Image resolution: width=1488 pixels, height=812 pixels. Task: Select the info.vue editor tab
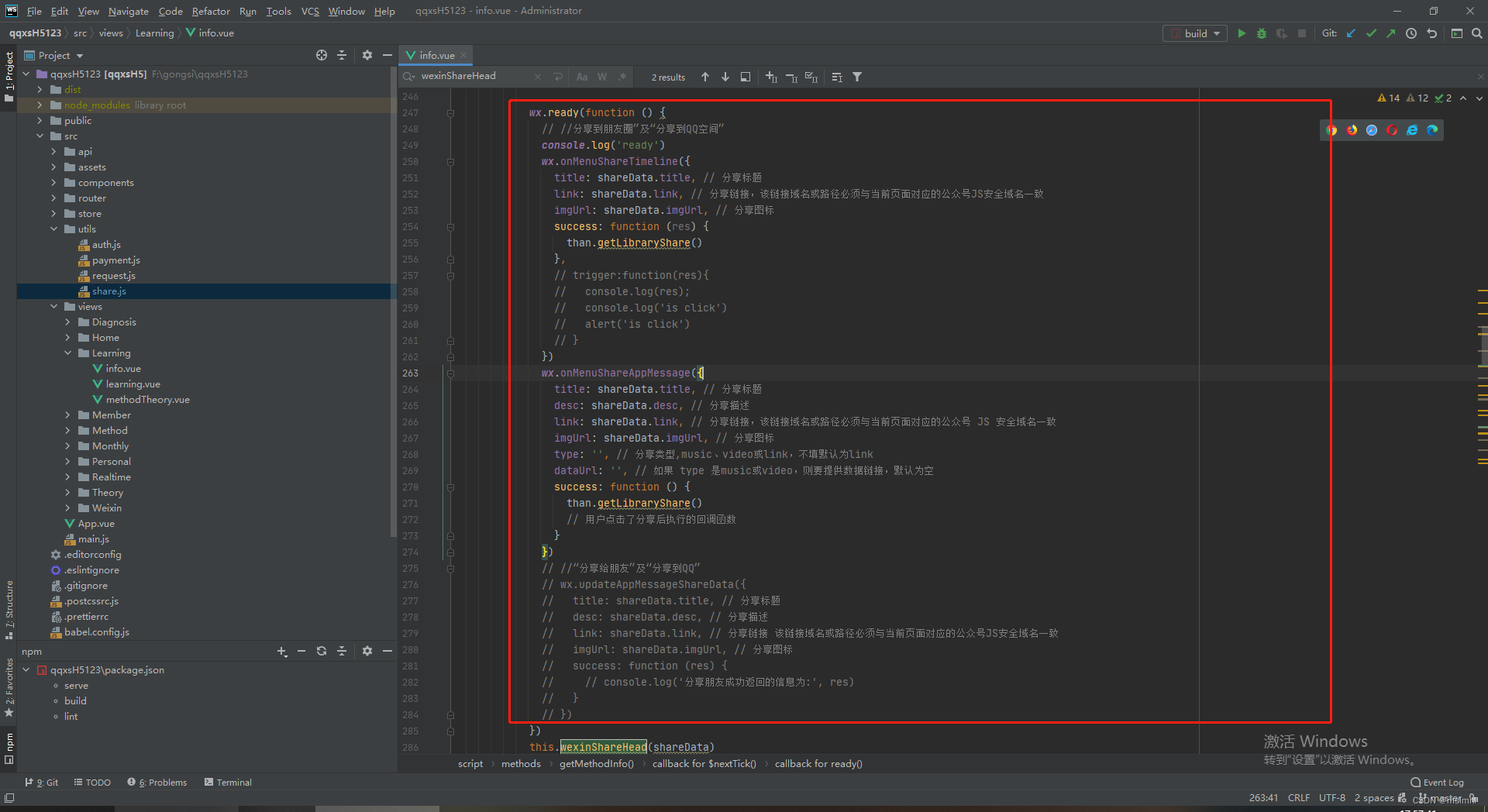tap(436, 55)
